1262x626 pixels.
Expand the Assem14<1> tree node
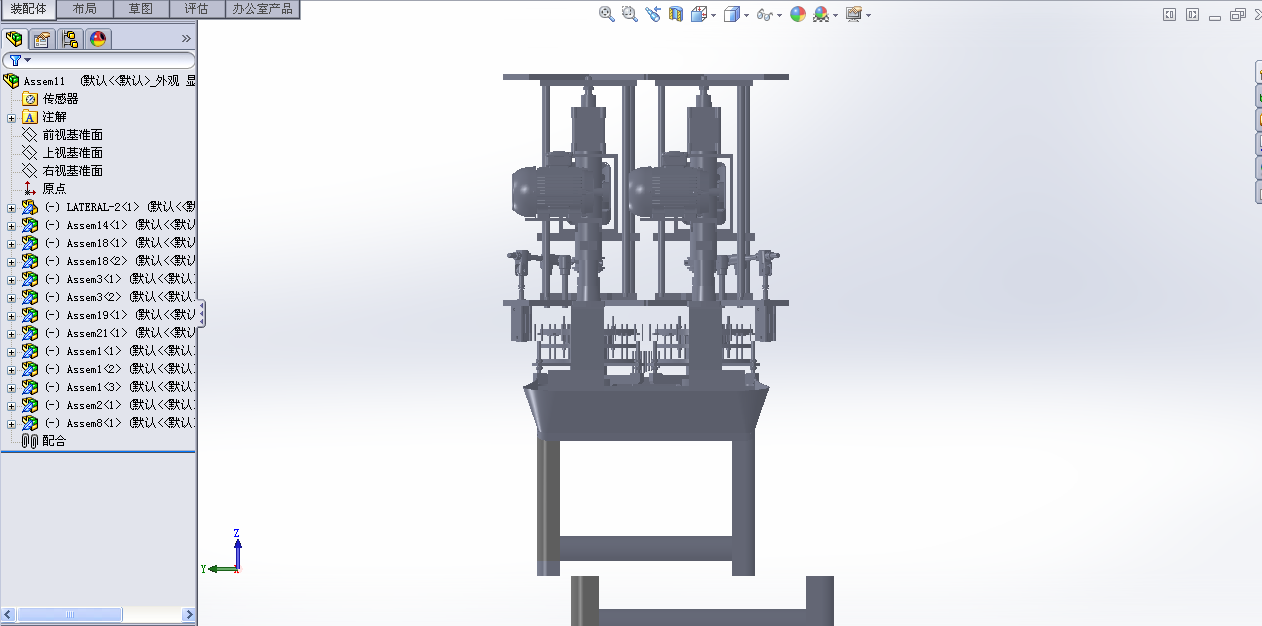[11, 226]
